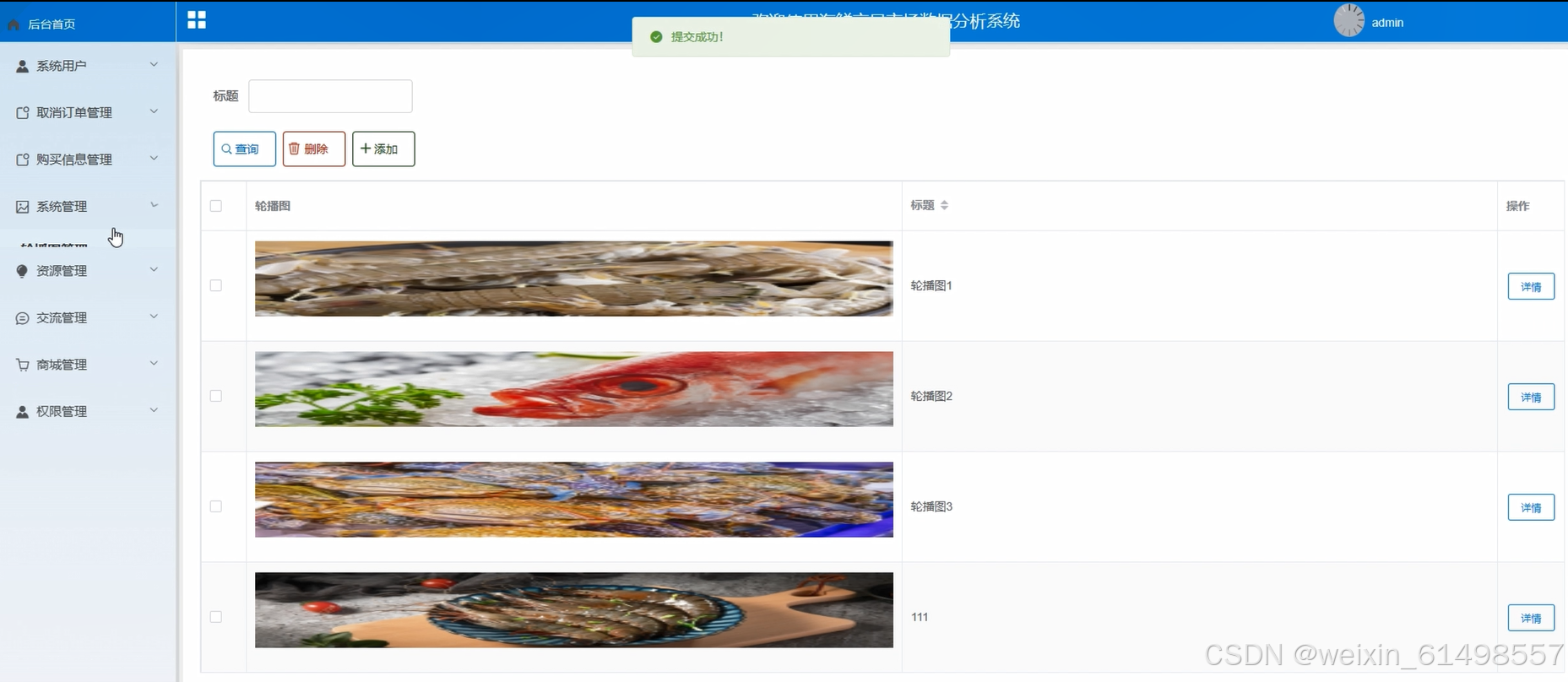Viewport: 1568px width, 682px height.
Task: Click the 系统管理 picture icon
Action: point(23,207)
